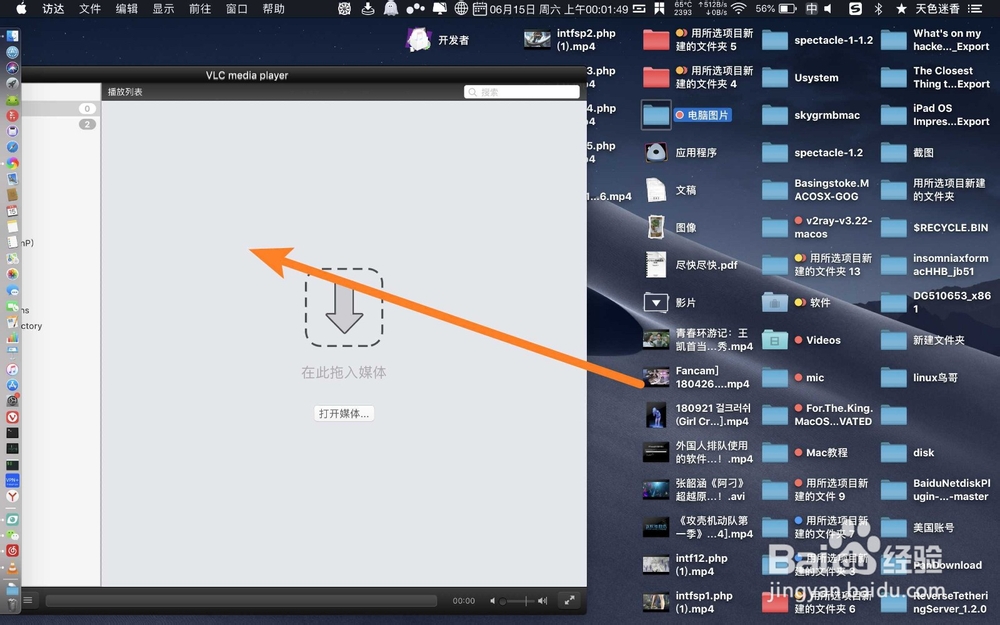Screen dimensions: 1000x625
Task: Select the disk folder on desktop
Action: click(x=908, y=452)
